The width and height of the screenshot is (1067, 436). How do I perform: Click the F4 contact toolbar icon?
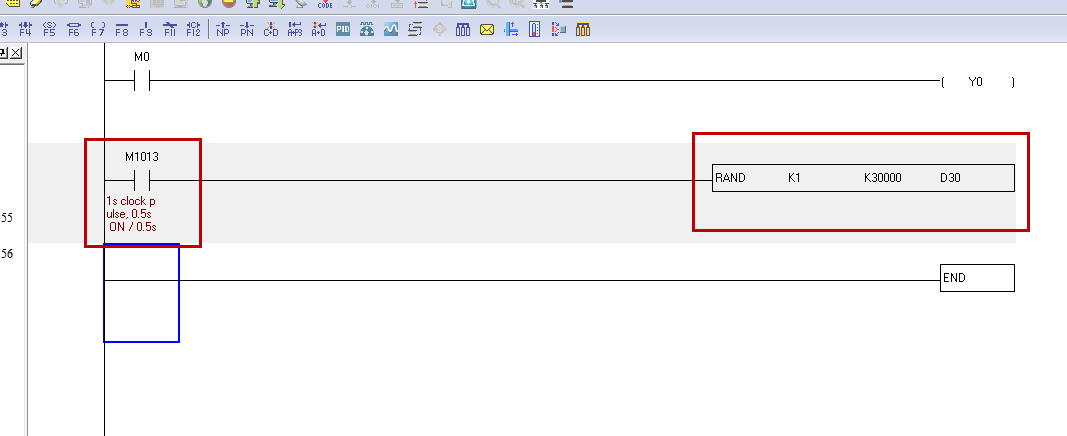click(25, 29)
